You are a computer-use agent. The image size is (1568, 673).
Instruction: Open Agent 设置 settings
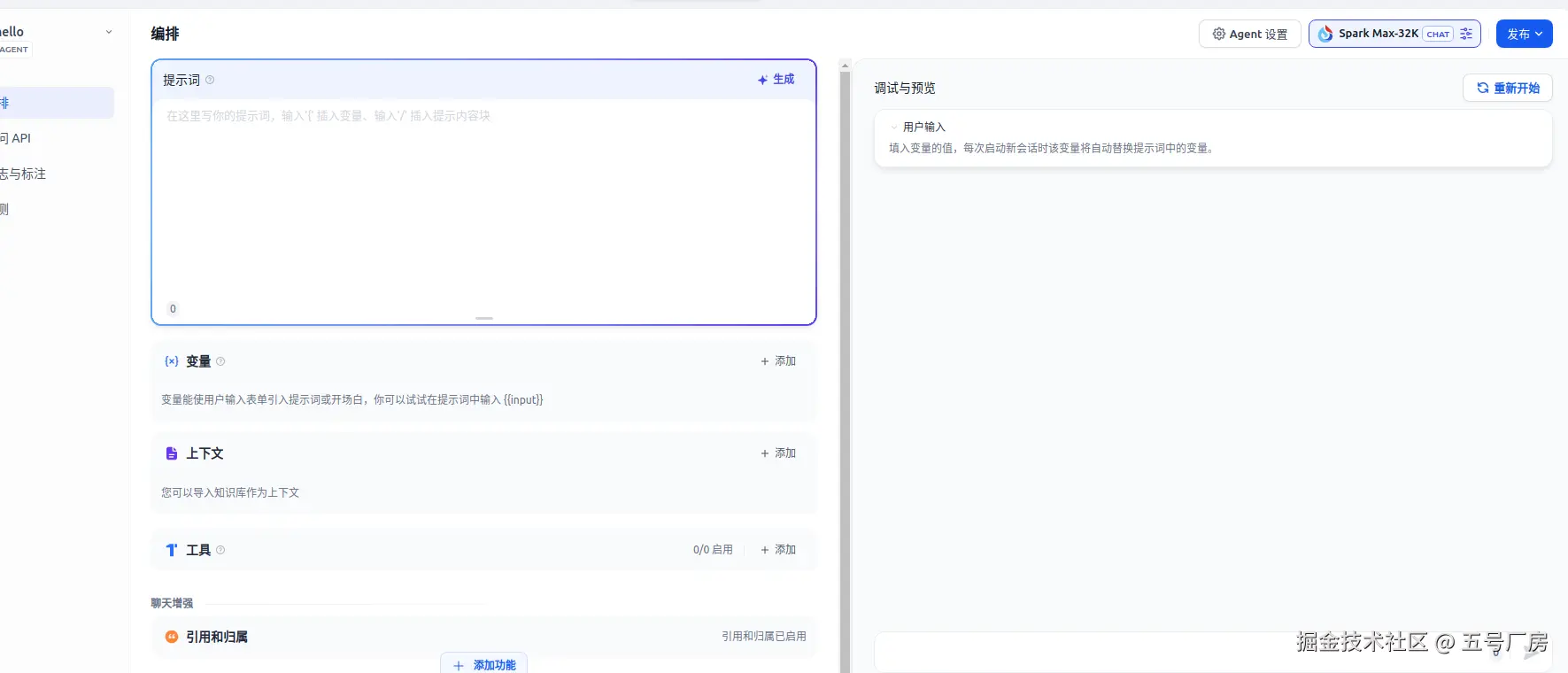pyautogui.click(x=1250, y=34)
